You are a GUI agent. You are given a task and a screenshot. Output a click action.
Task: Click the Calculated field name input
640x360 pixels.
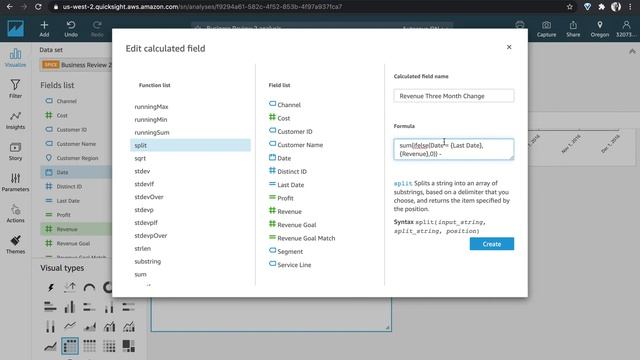coord(453,96)
